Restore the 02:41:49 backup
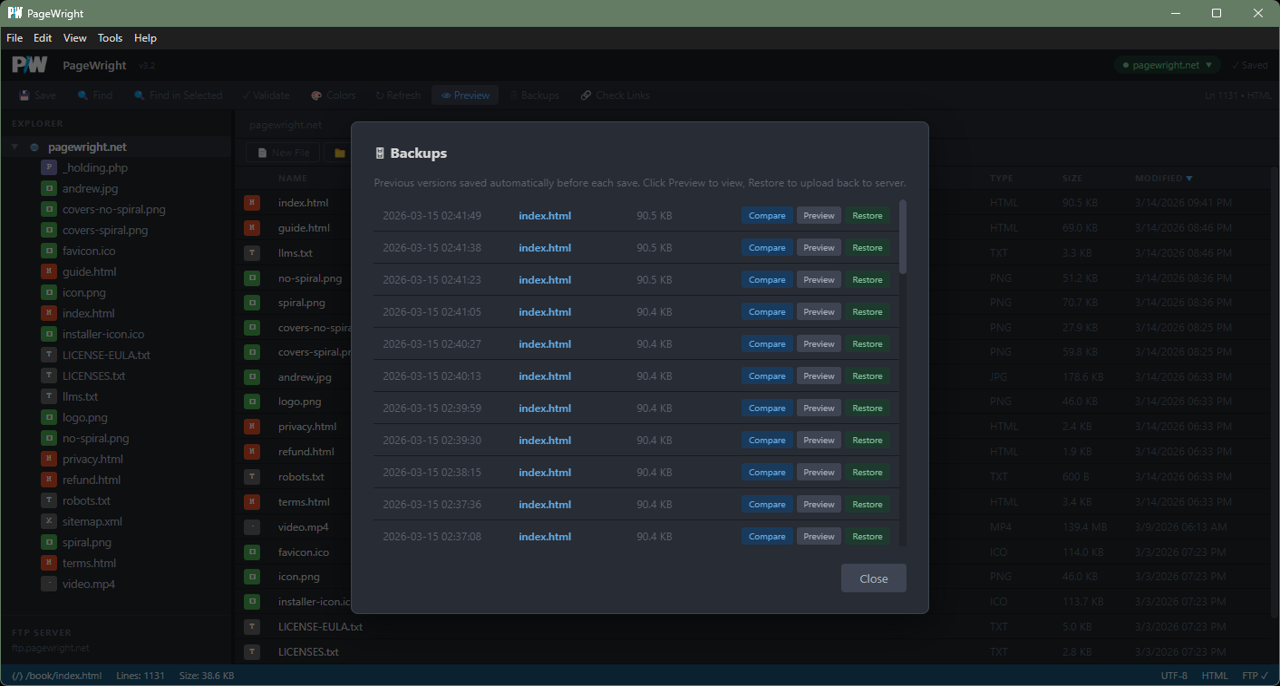This screenshot has height=686, width=1280. 867,215
